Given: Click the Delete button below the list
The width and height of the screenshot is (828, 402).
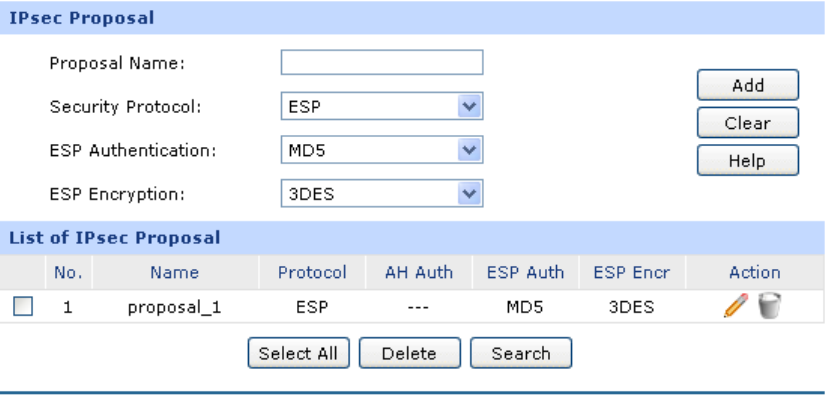Looking at the screenshot, I should coord(409,353).
